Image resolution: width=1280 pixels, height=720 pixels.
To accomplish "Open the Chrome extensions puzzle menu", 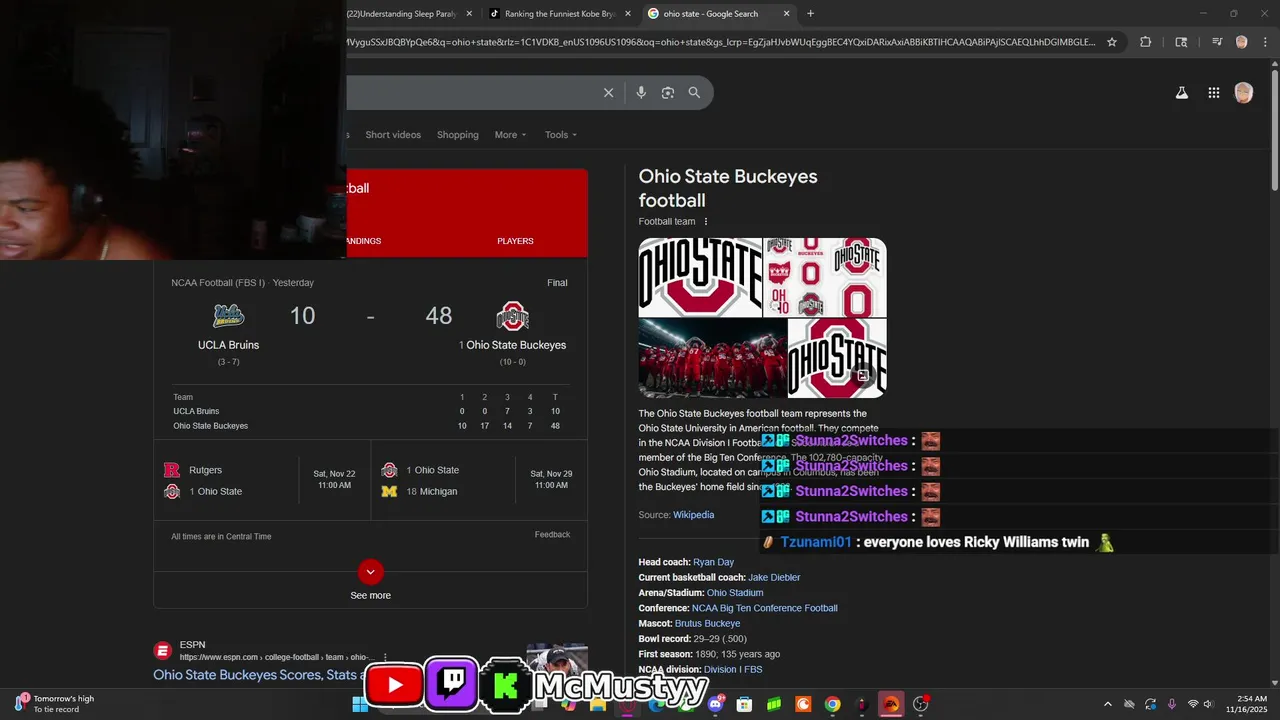I will 1145,42.
